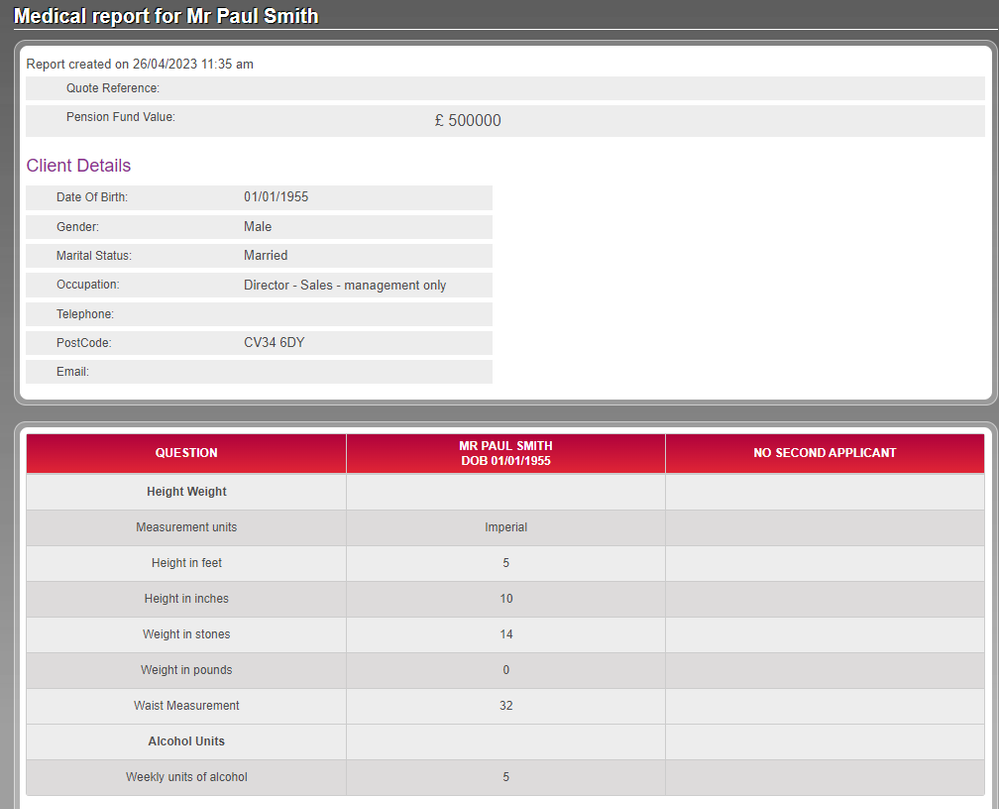Click the 'CV34 6DY' postcode value
Screen dimensions: 999x809
pyautogui.click(x=274, y=343)
